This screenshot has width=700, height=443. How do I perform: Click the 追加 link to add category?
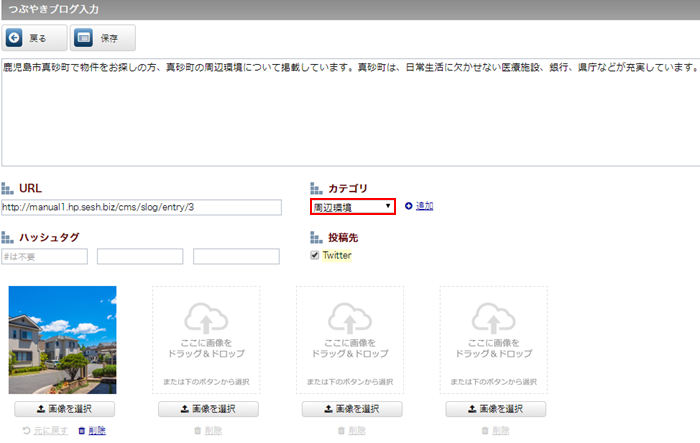pyautogui.click(x=424, y=206)
